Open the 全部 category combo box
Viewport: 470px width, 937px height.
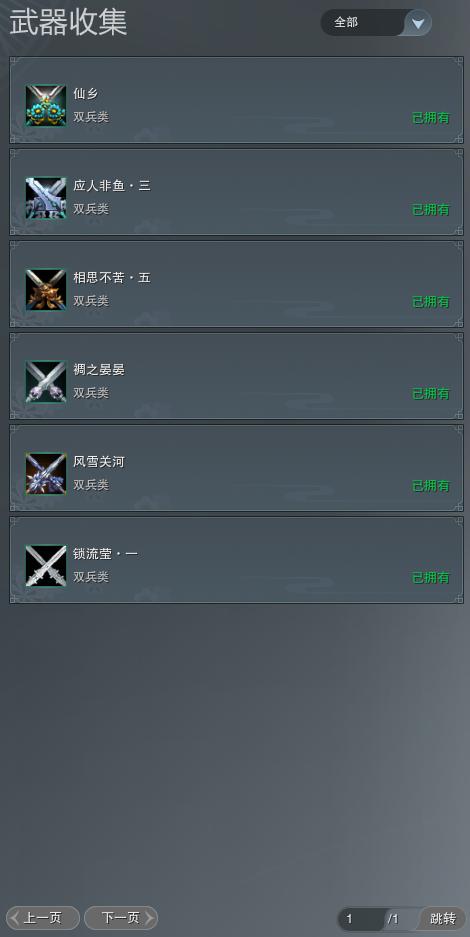tap(376, 23)
